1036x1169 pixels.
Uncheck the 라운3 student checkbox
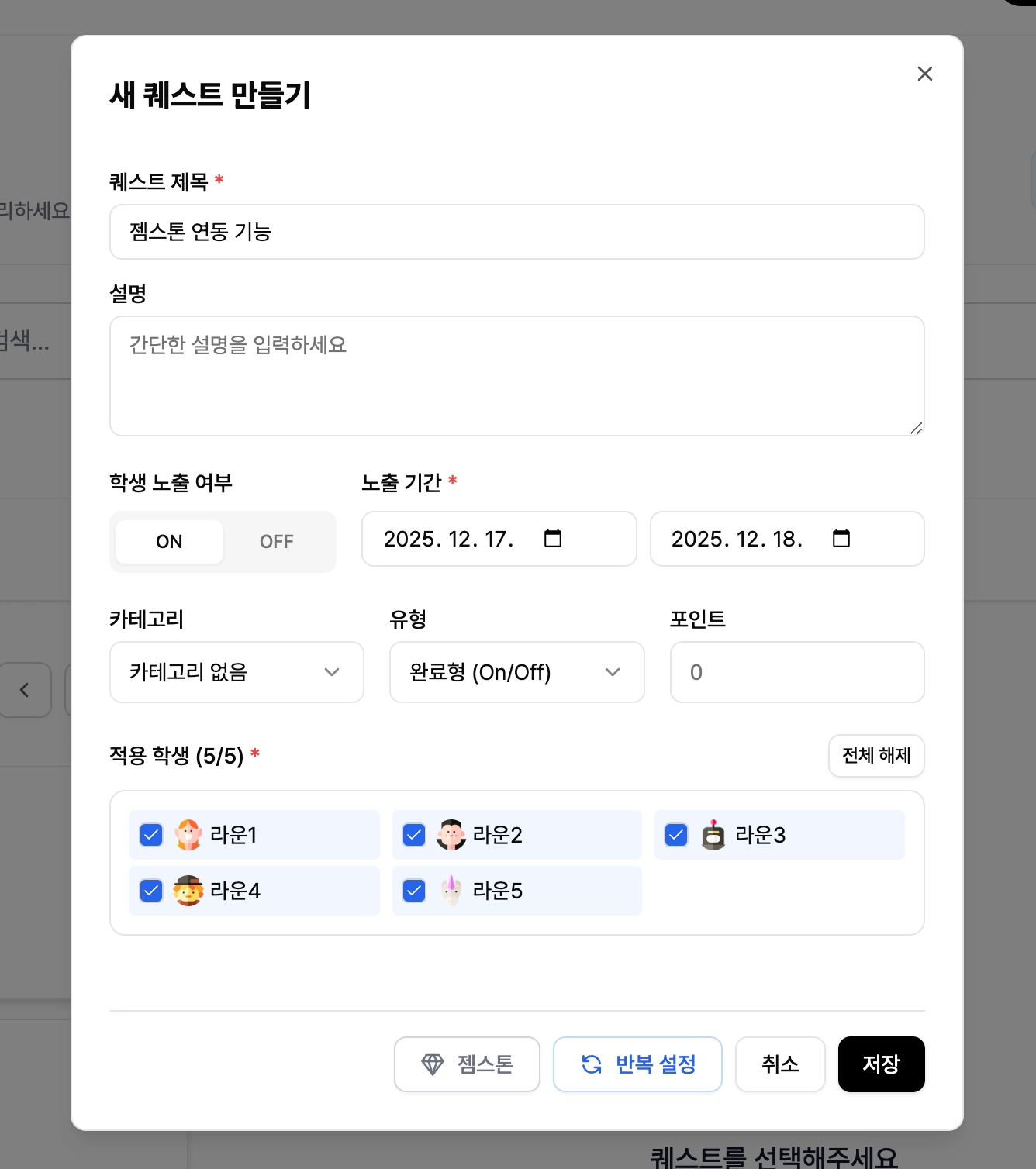point(676,835)
